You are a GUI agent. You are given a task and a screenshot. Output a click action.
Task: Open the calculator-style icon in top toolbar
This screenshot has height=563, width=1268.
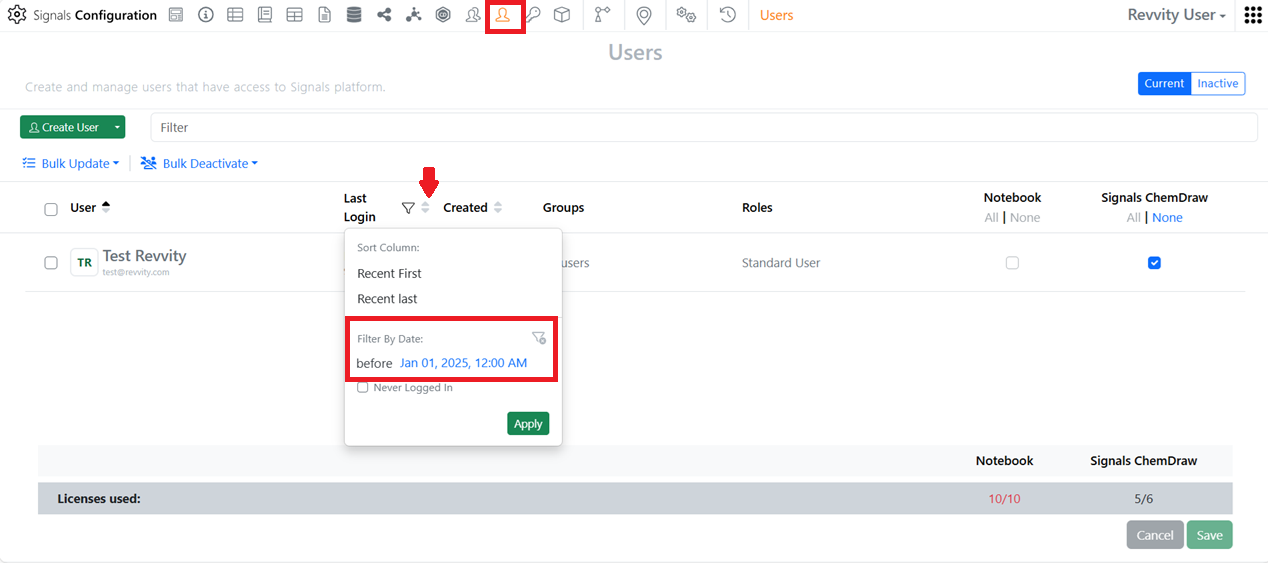coord(176,15)
